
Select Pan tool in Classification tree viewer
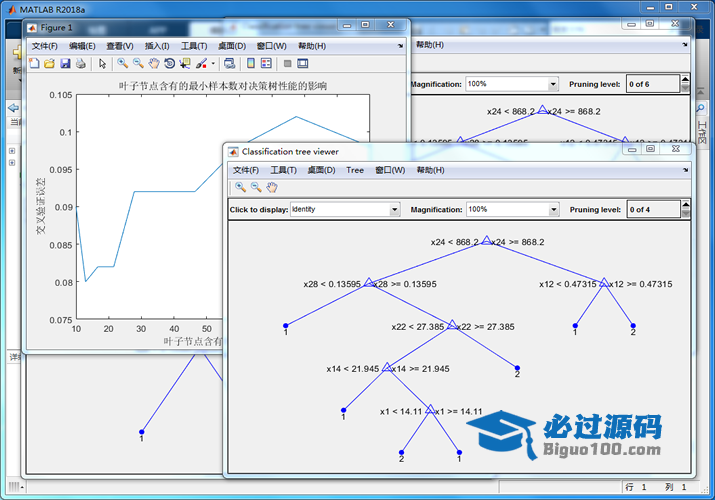click(272, 187)
